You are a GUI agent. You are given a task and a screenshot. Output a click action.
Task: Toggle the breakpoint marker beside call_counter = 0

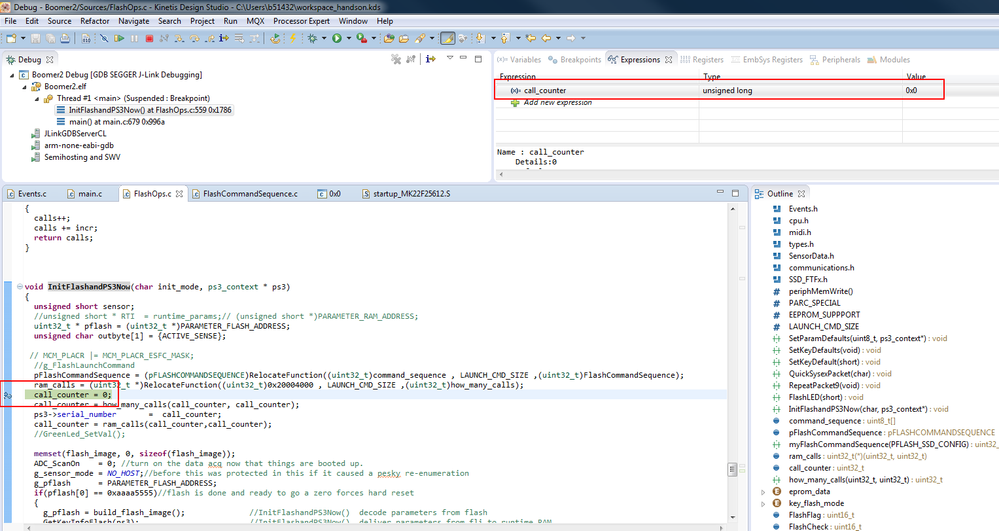click(8, 395)
